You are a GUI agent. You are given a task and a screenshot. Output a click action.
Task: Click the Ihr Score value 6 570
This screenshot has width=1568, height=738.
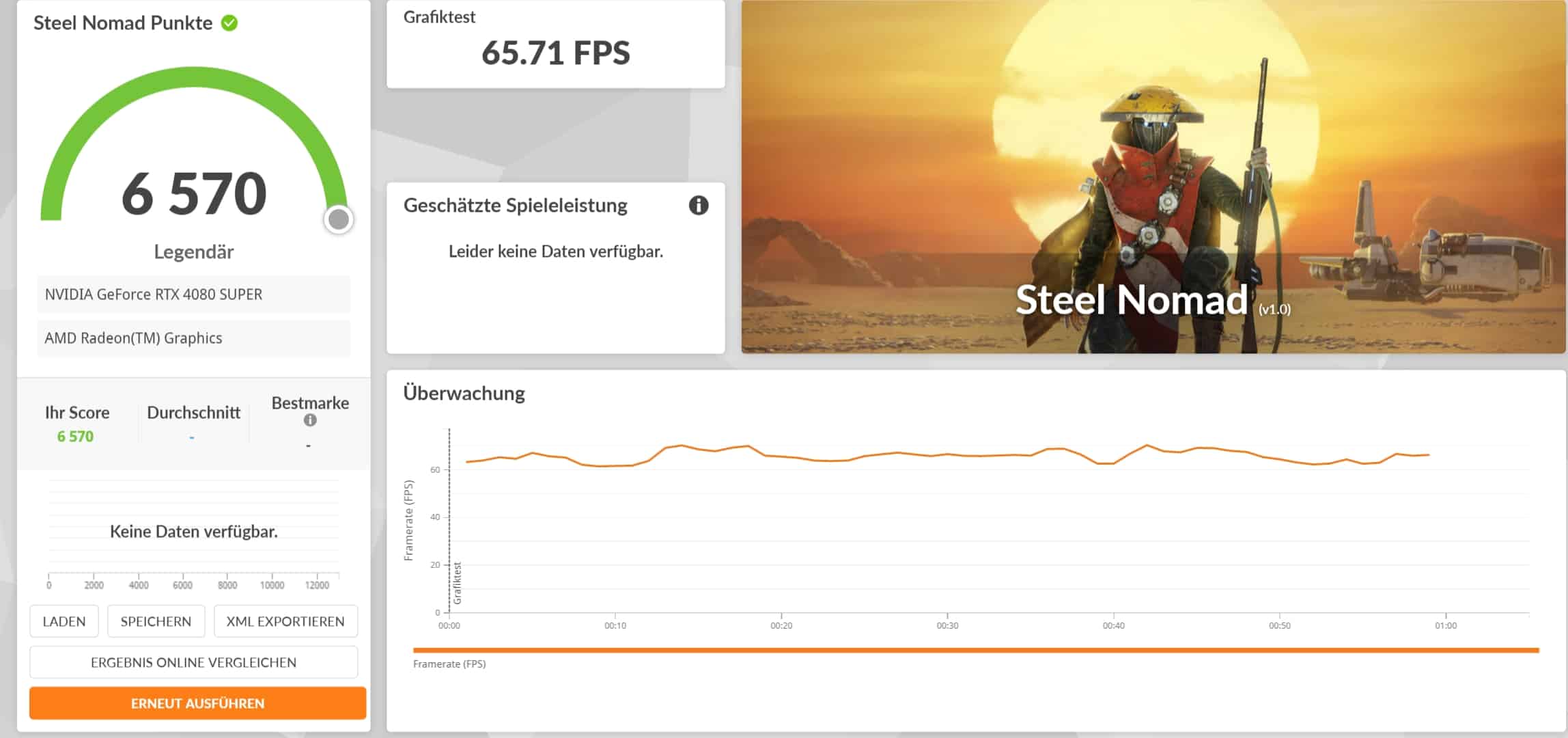click(75, 437)
